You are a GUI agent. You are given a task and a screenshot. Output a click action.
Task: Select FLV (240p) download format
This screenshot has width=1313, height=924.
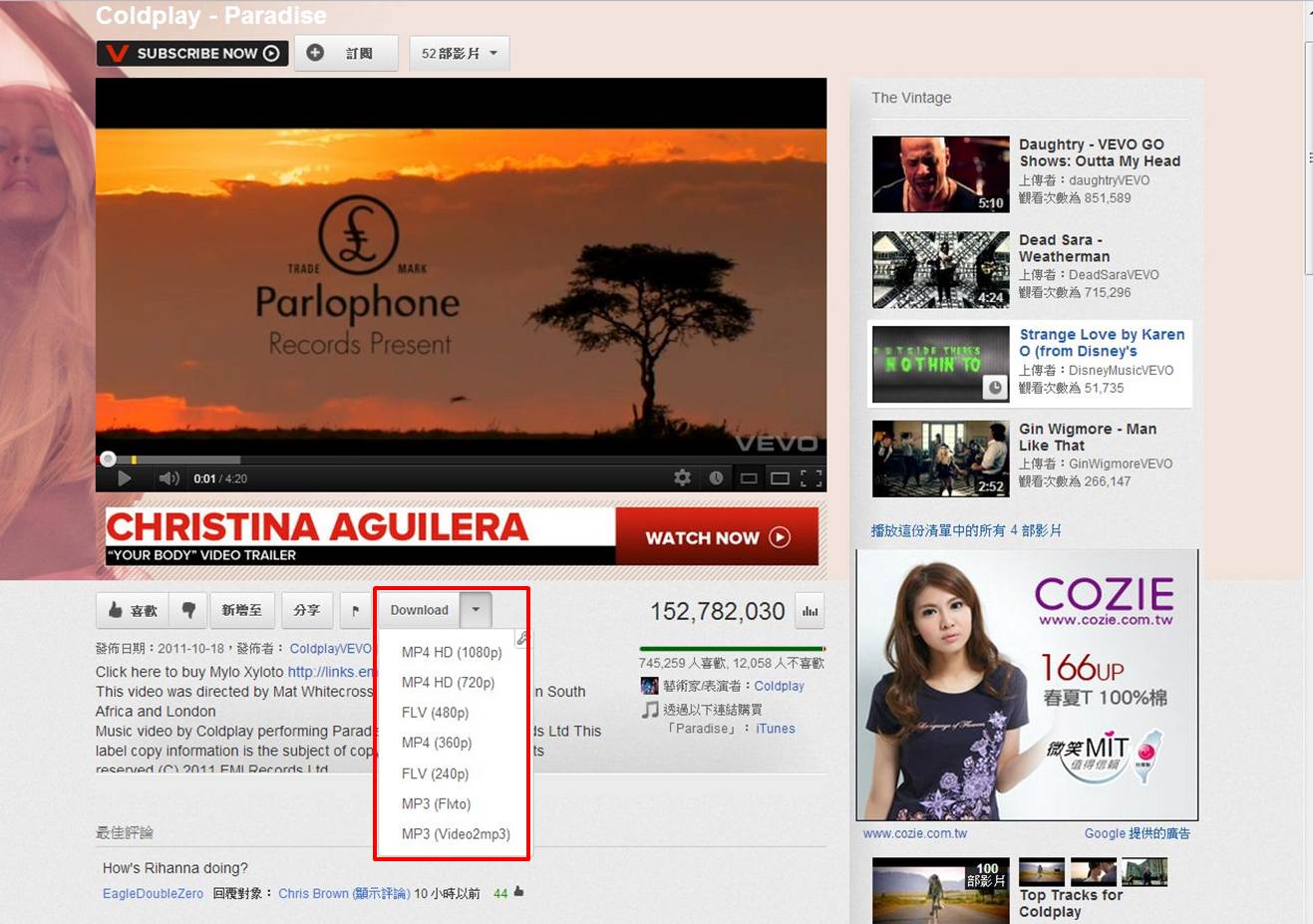pos(436,773)
